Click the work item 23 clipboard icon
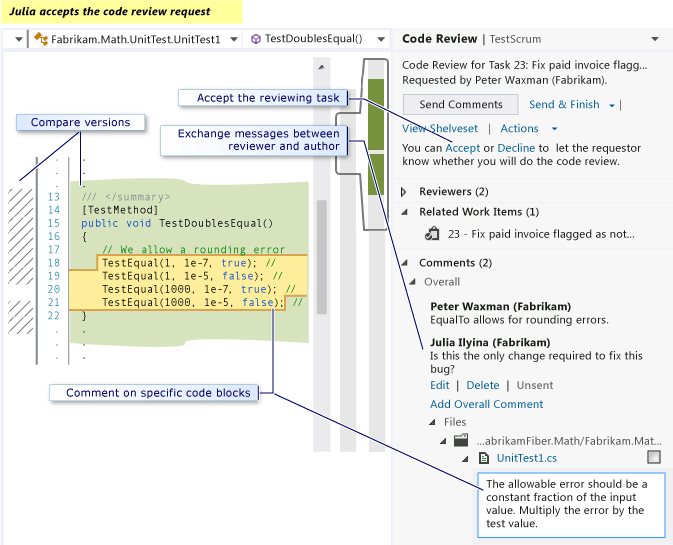 tap(432, 233)
